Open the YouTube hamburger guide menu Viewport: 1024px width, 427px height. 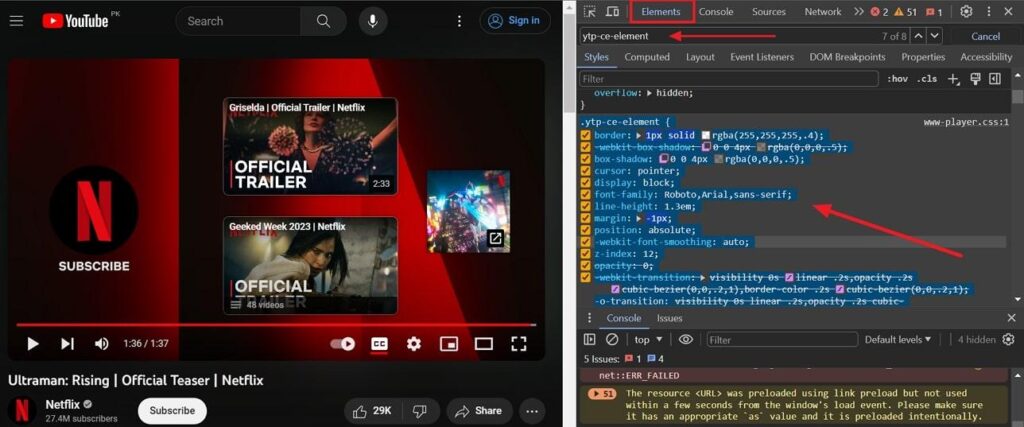pyautogui.click(x=16, y=21)
